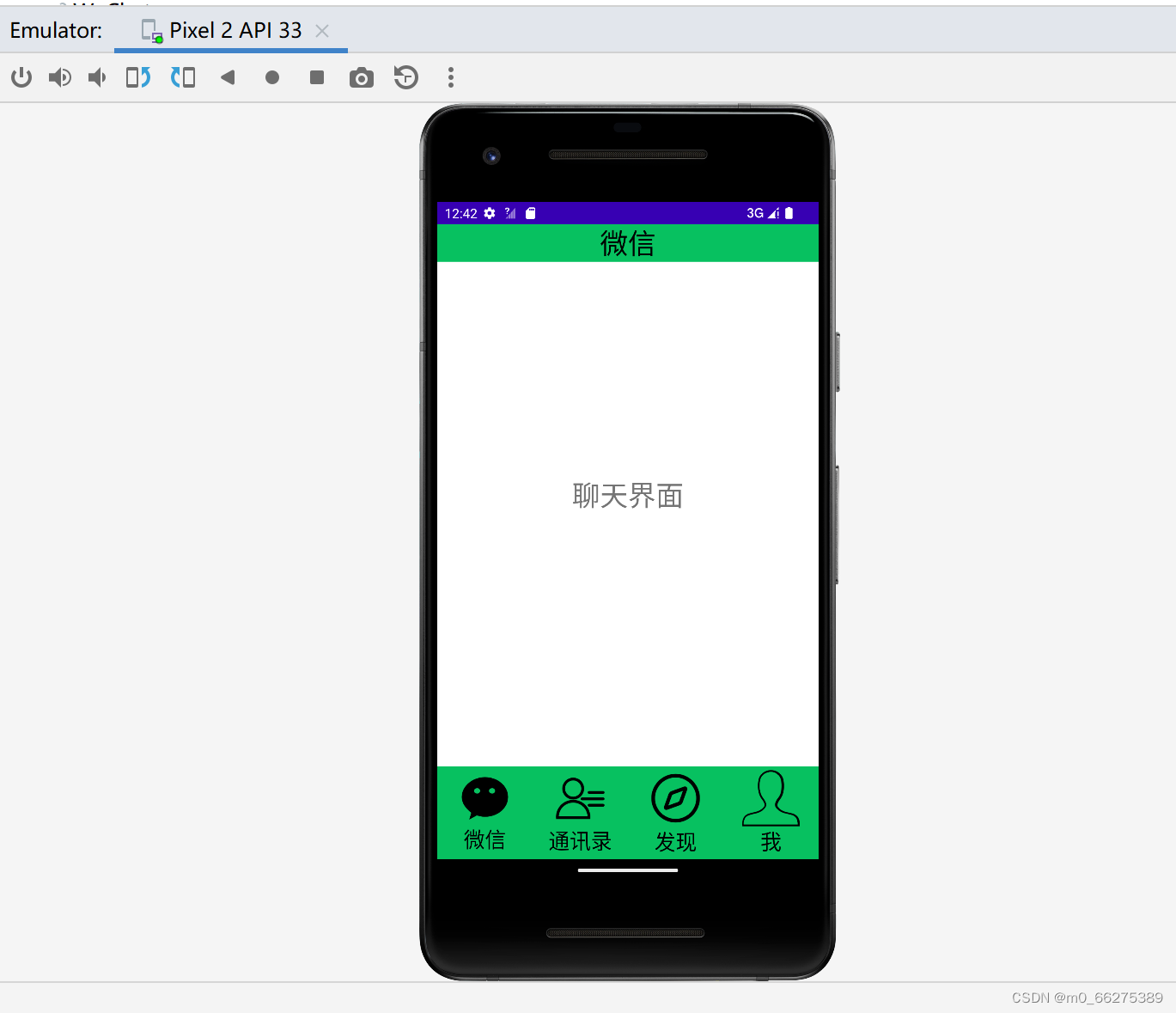Image resolution: width=1176 pixels, height=1013 pixels.
Task: Tap the emulator Back triangle button
Action: pyautogui.click(x=228, y=77)
